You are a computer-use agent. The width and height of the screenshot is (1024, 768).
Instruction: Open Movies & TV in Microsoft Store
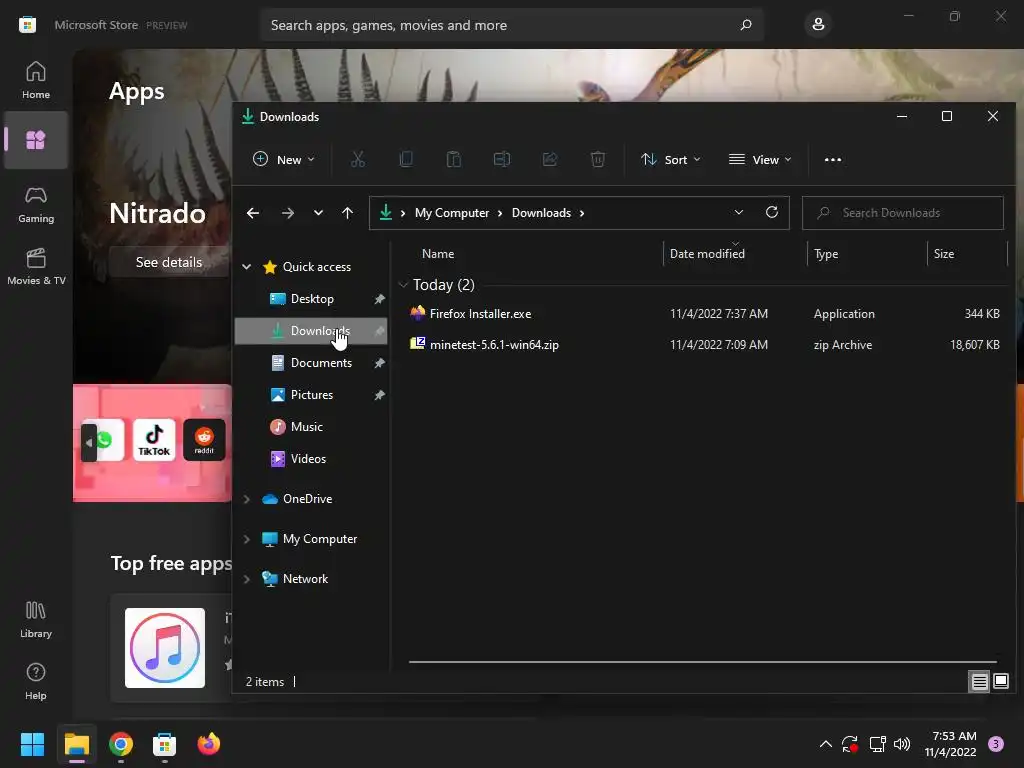pos(36,266)
